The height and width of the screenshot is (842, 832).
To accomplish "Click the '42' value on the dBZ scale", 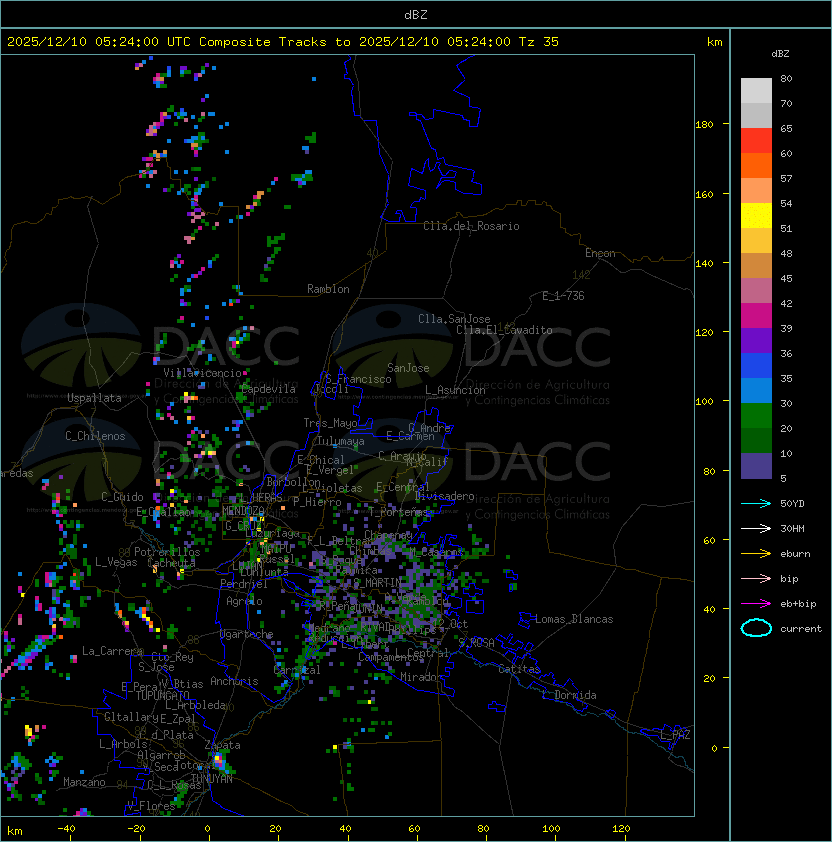I will (x=786, y=303).
